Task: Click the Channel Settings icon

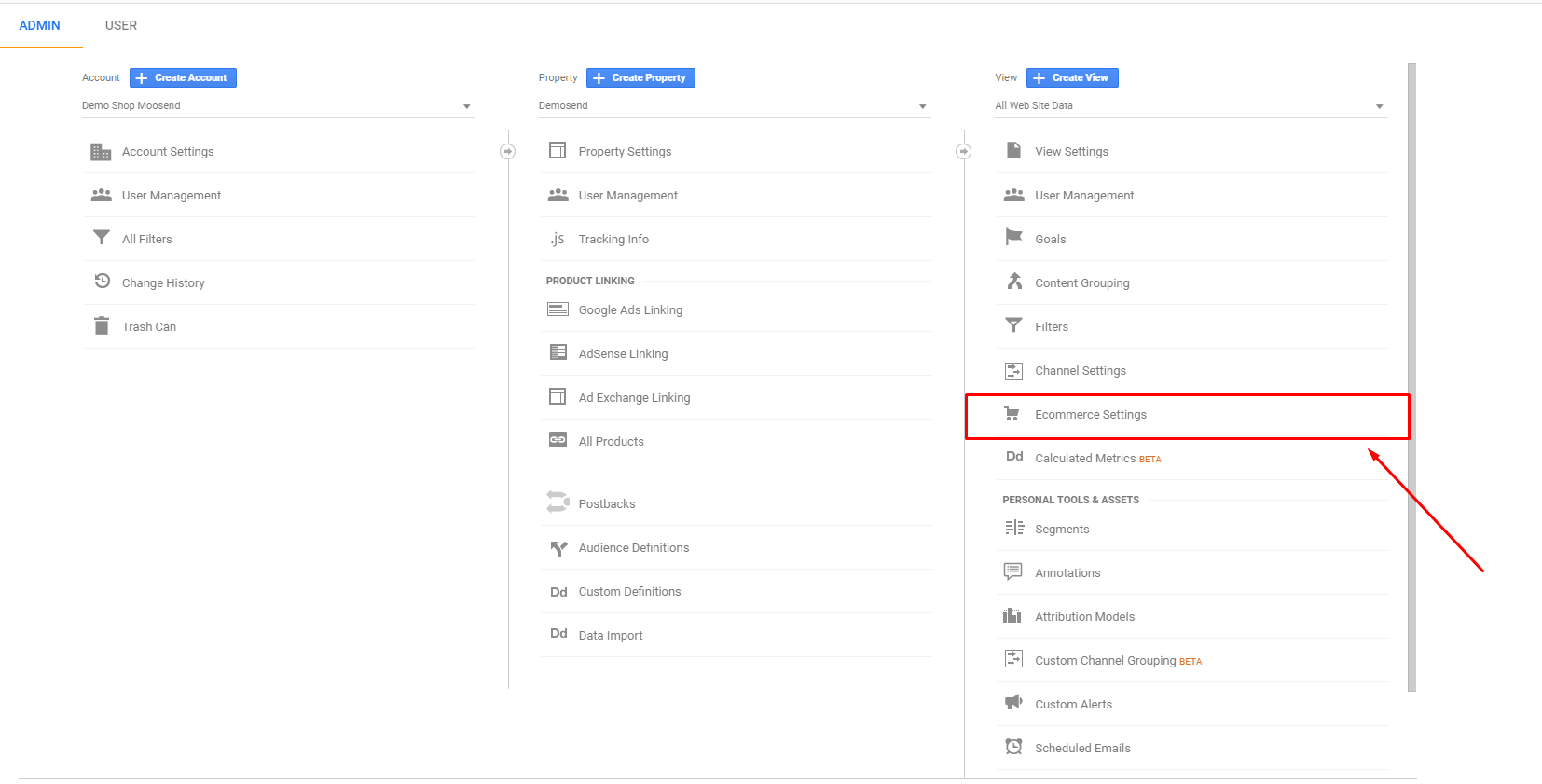Action: point(1013,371)
